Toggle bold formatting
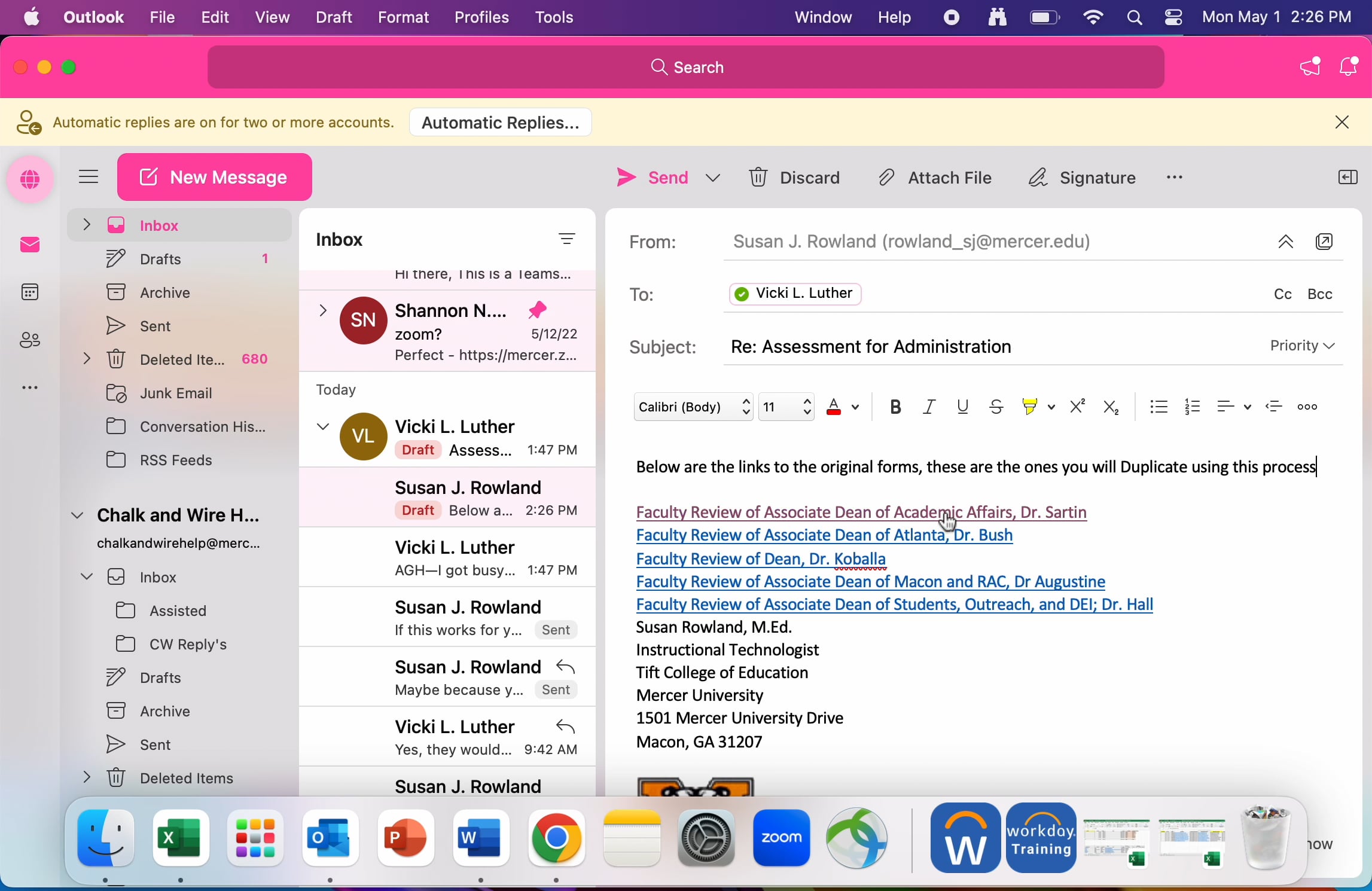The height and width of the screenshot is (891, 1372). click(x=895, y=407)
